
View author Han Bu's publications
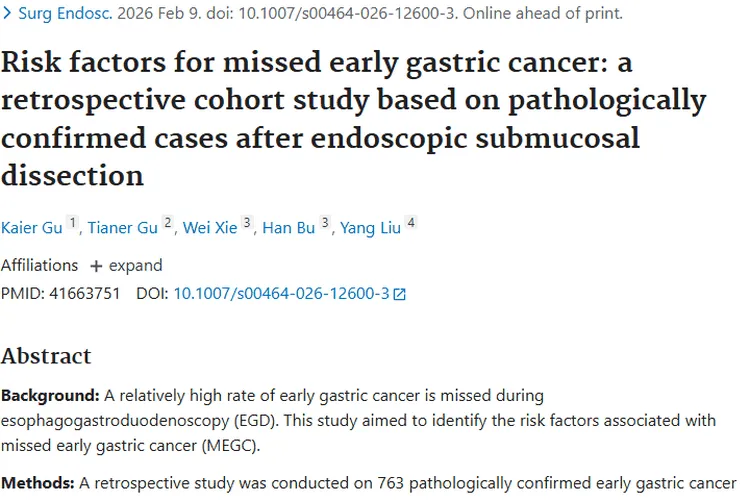click(x=289, y=228)
